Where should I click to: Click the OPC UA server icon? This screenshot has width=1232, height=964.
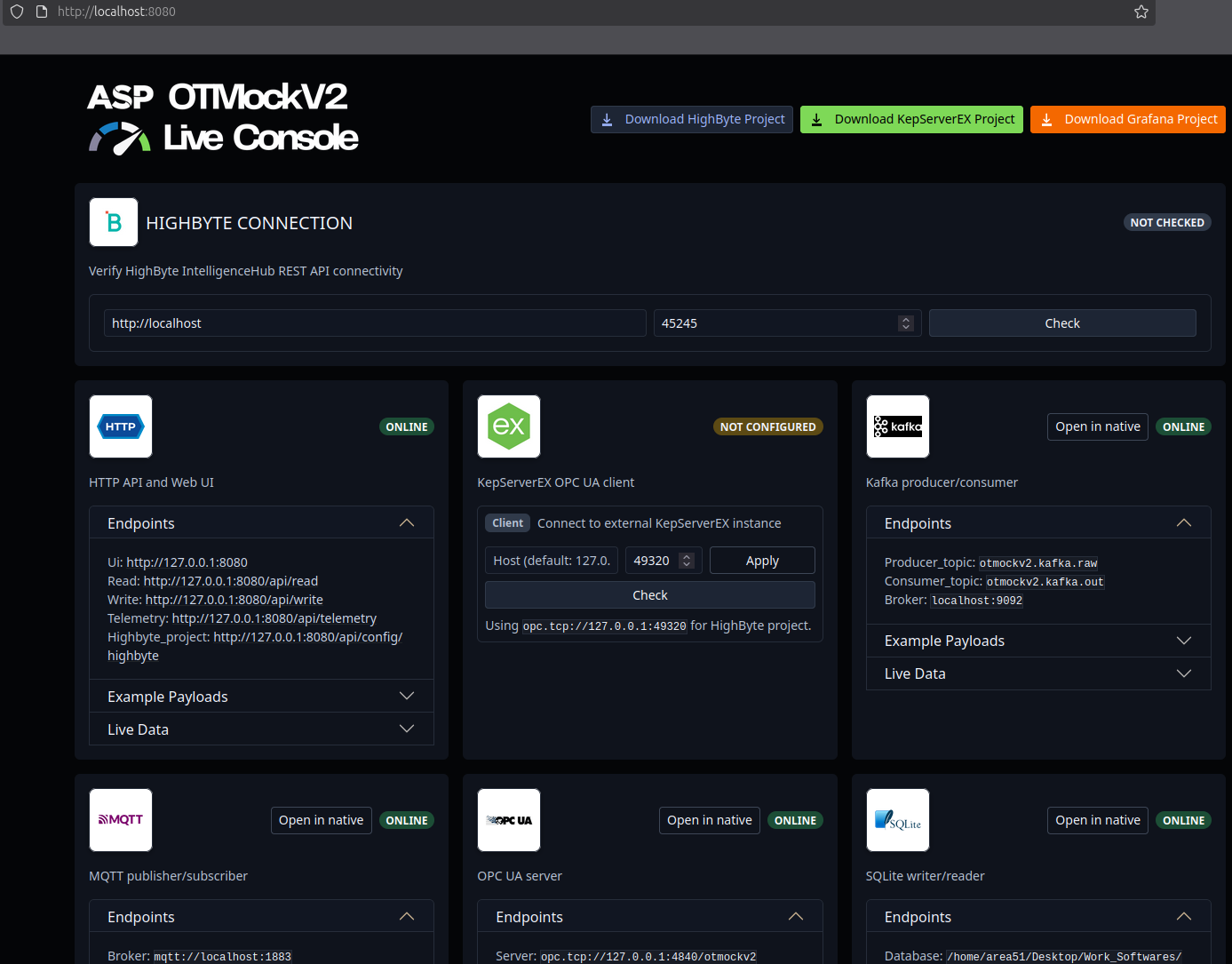coord(508,819)
